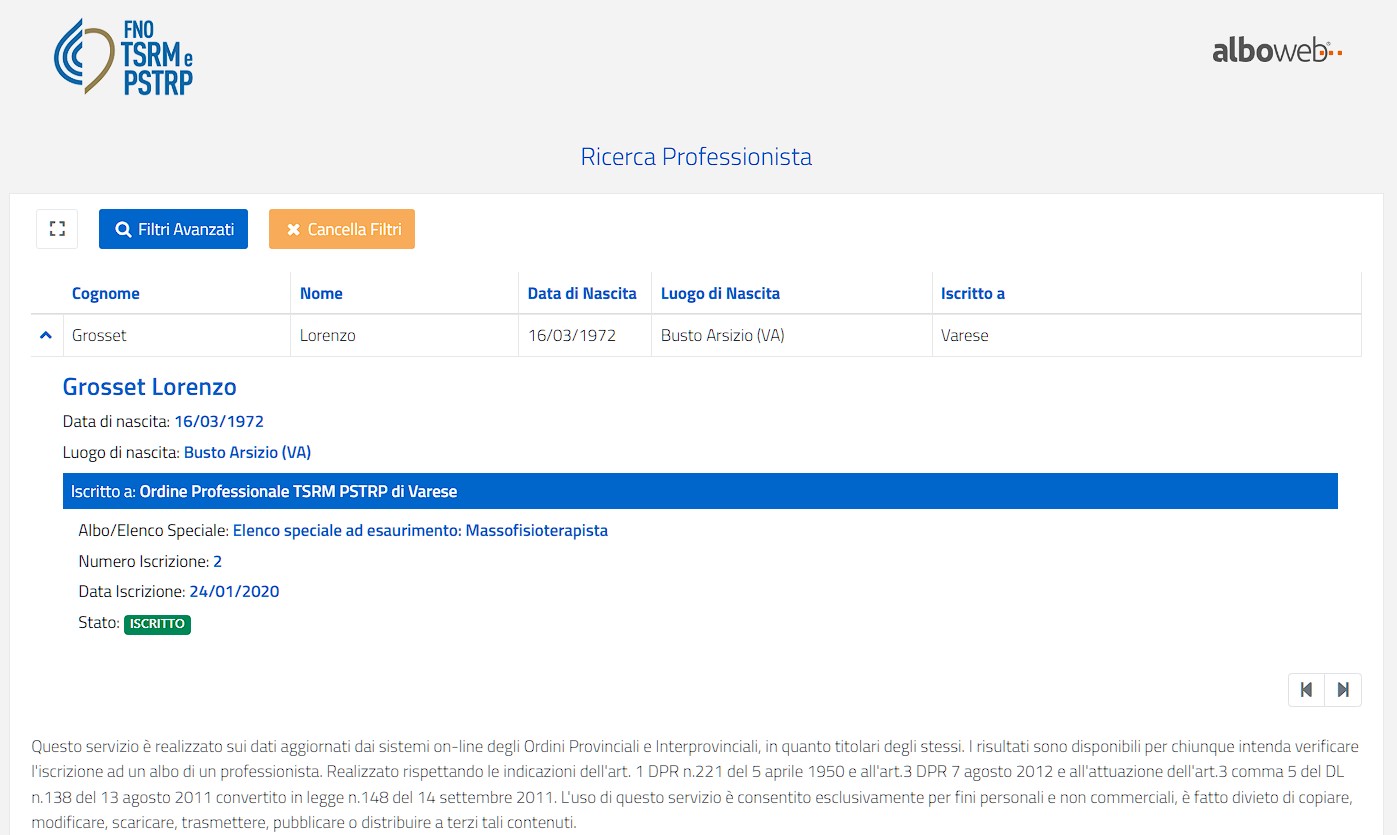Sort by the Cognome column header
1397x835 pixels.
coord(105,293)
